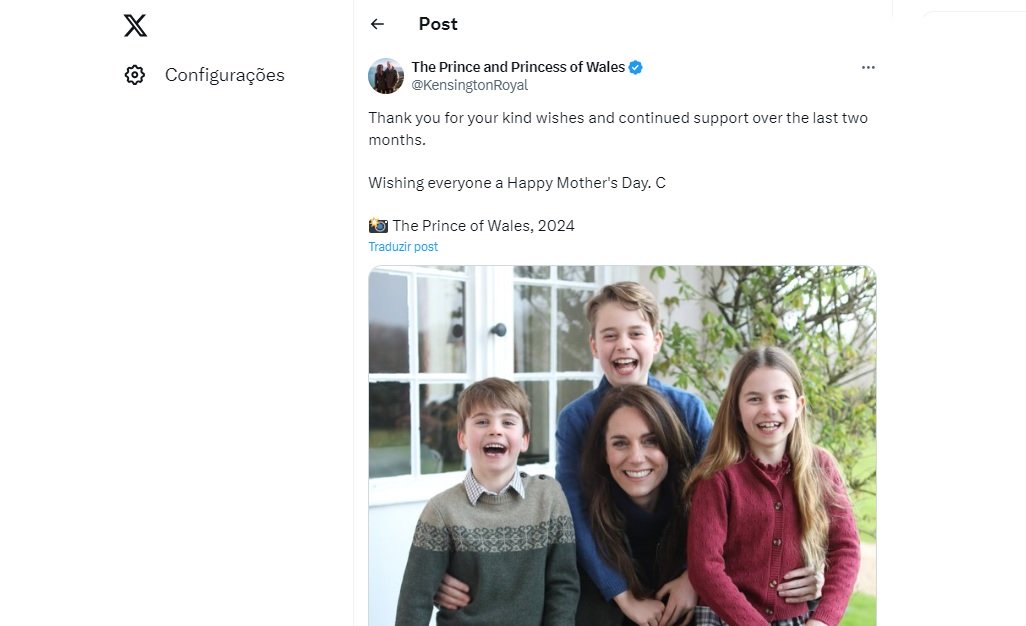Open the three-dot more options menu

pyautogui.click(x=868, y=67)
